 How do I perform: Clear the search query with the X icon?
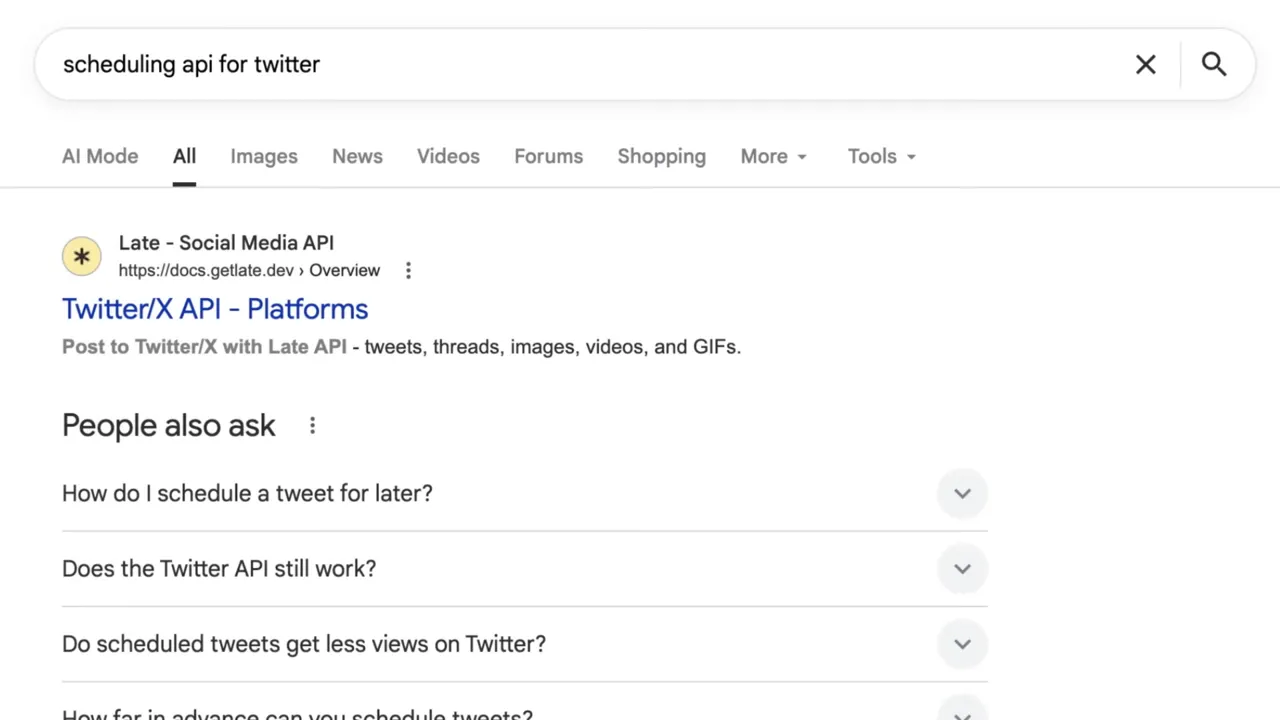[x=1146, y=64]
